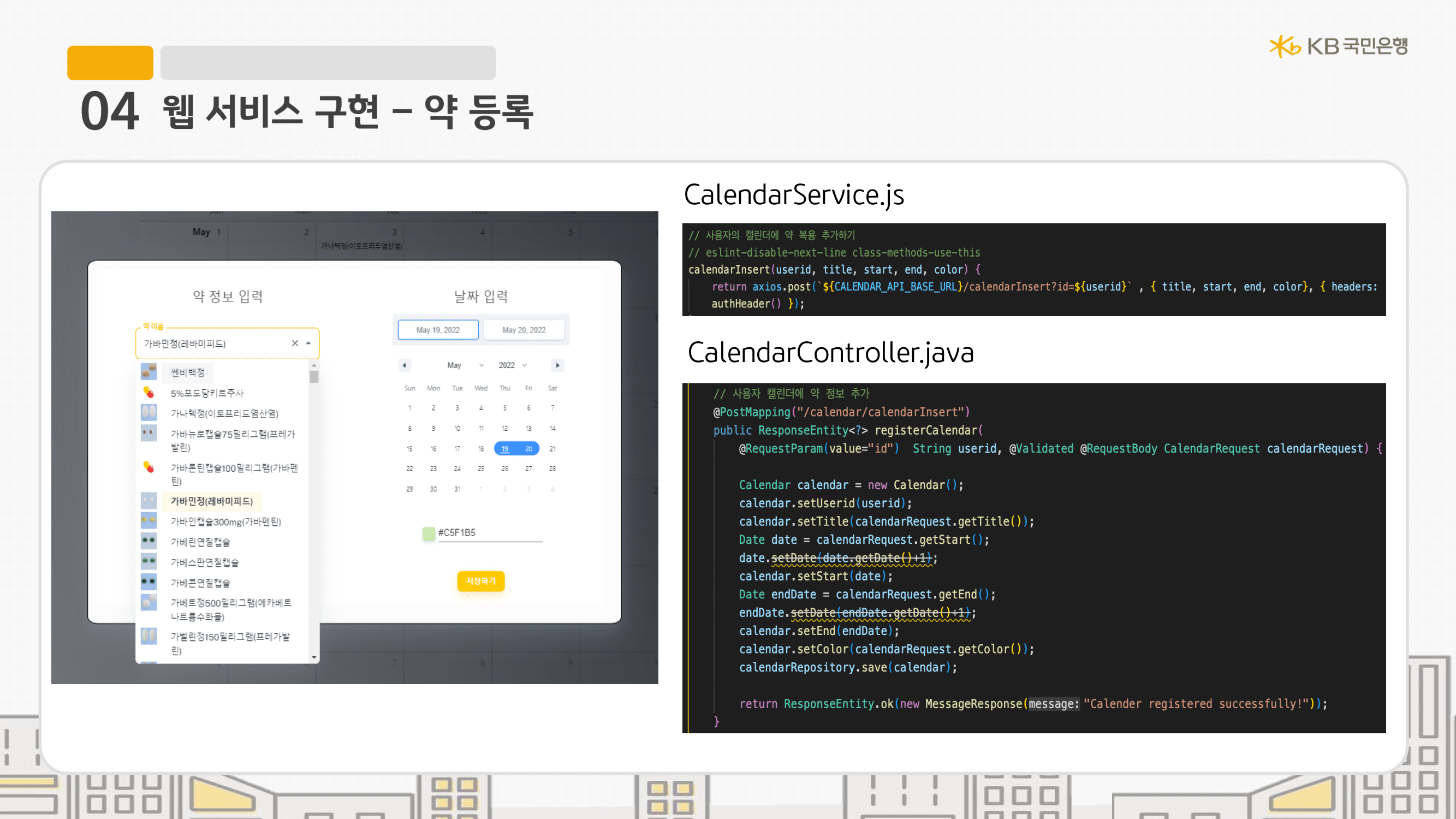The width and height of the screenshot is (1456, 819).
Task: Click the green #C5F1B5 color swatch
Action: (x=429, y=533)
